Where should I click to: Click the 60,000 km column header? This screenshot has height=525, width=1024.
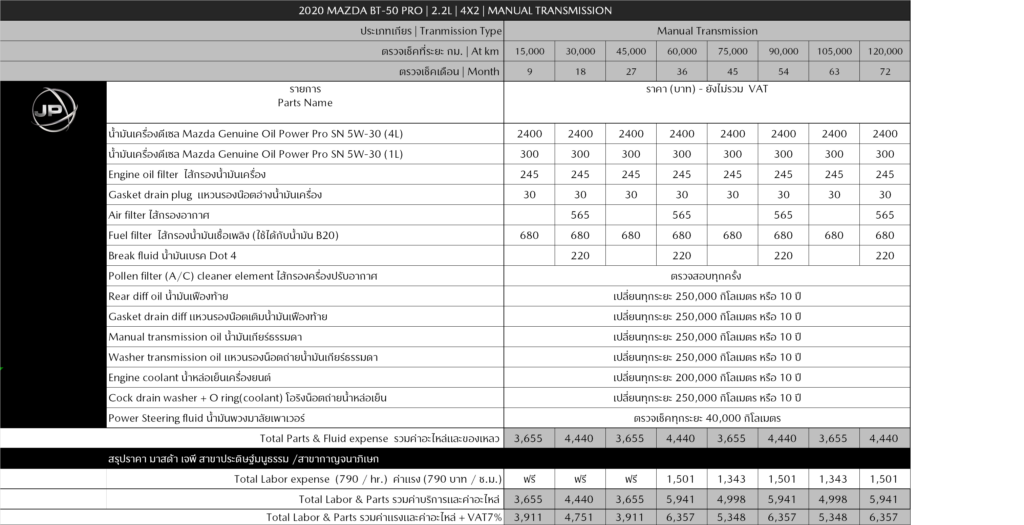point(682,51)
